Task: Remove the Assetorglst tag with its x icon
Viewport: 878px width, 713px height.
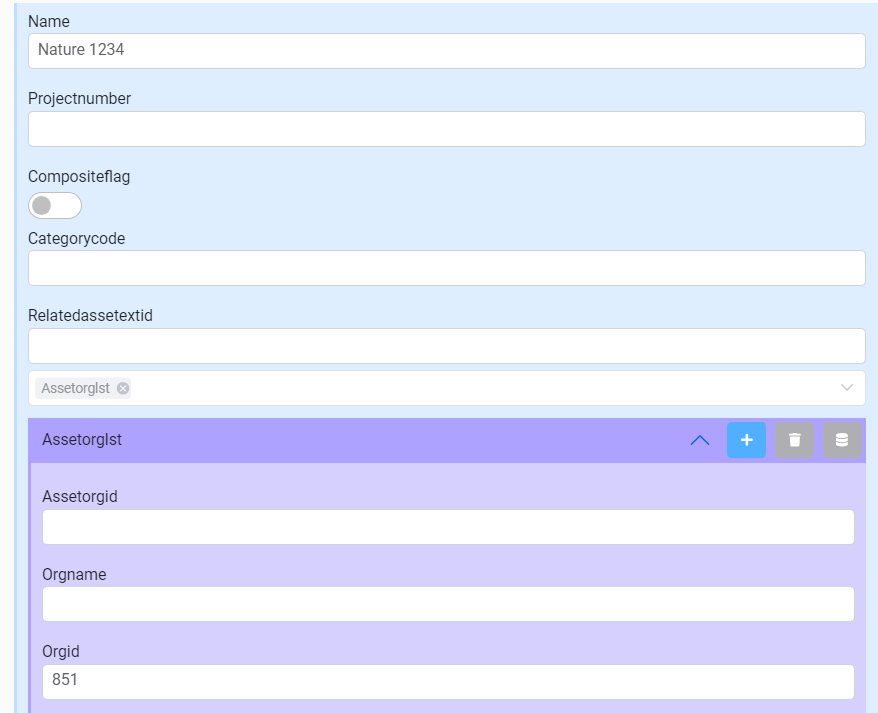Action: (123, 388)
